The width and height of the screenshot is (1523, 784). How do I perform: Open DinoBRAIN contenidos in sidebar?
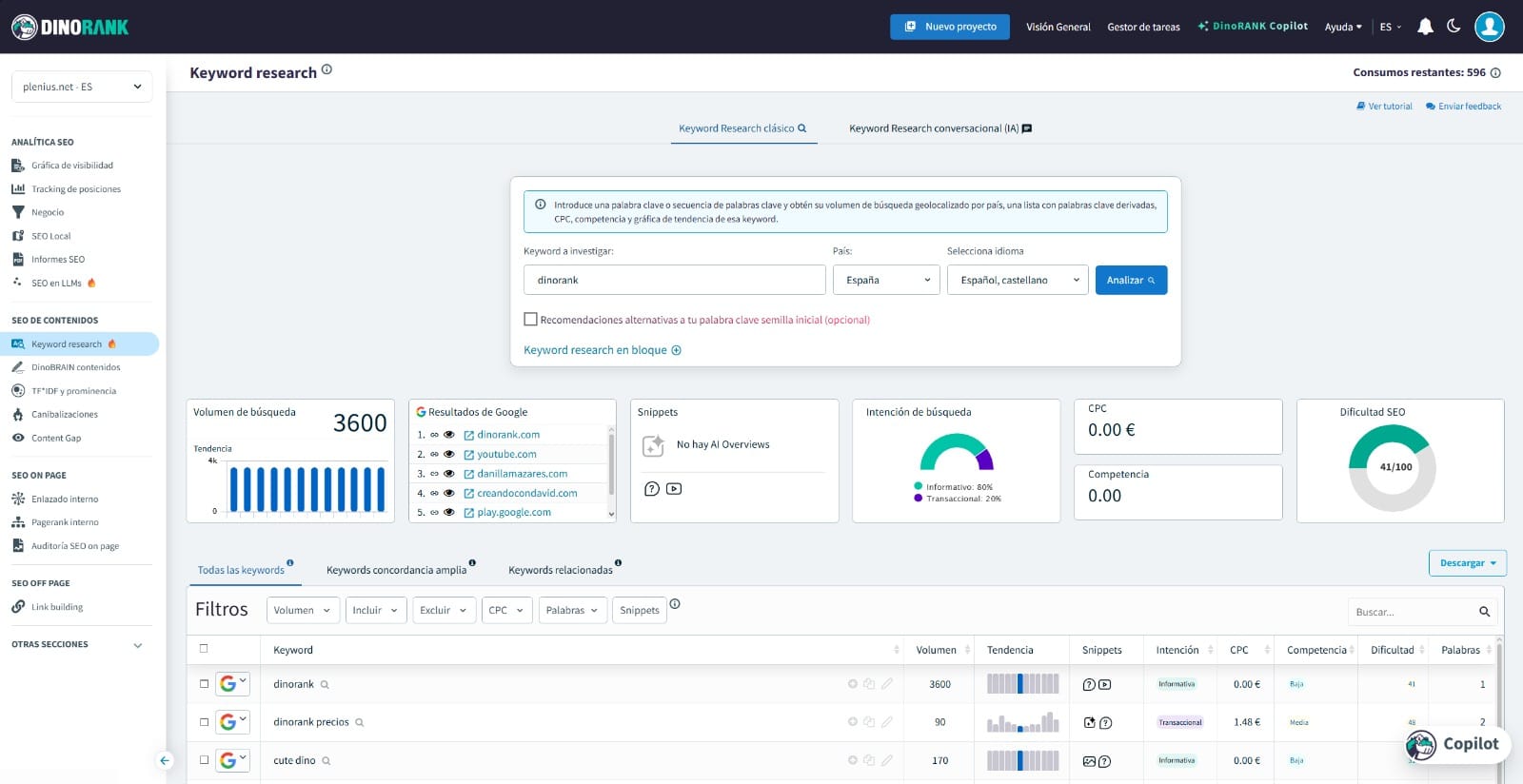coord(76,367)
